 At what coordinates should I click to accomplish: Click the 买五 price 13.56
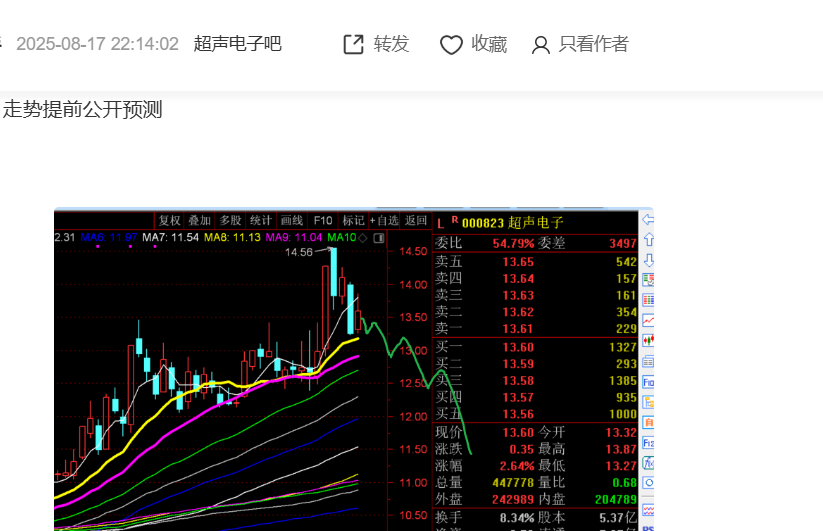518,415
